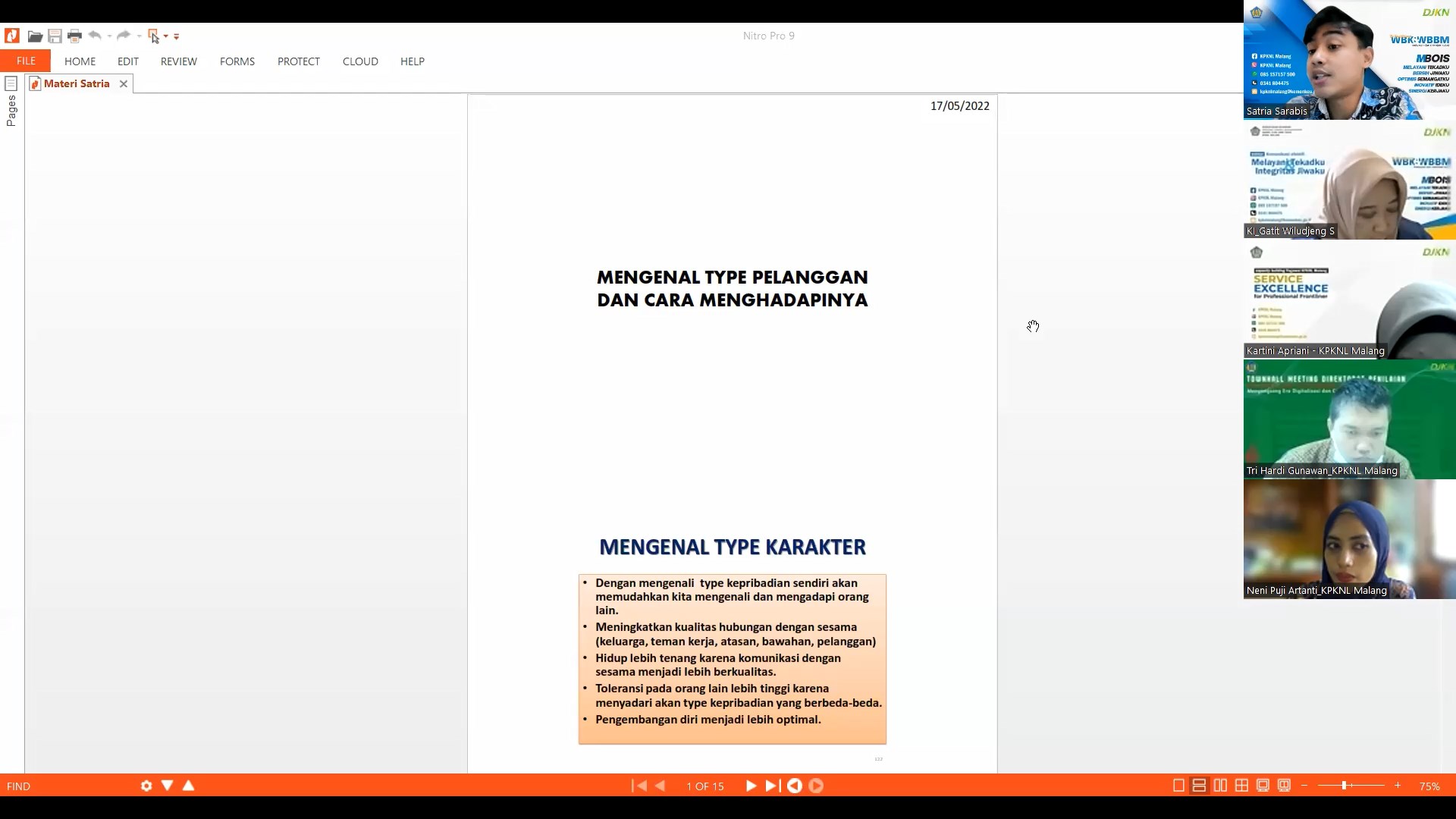
Task: Go to the next page
Action: (751, 786)
